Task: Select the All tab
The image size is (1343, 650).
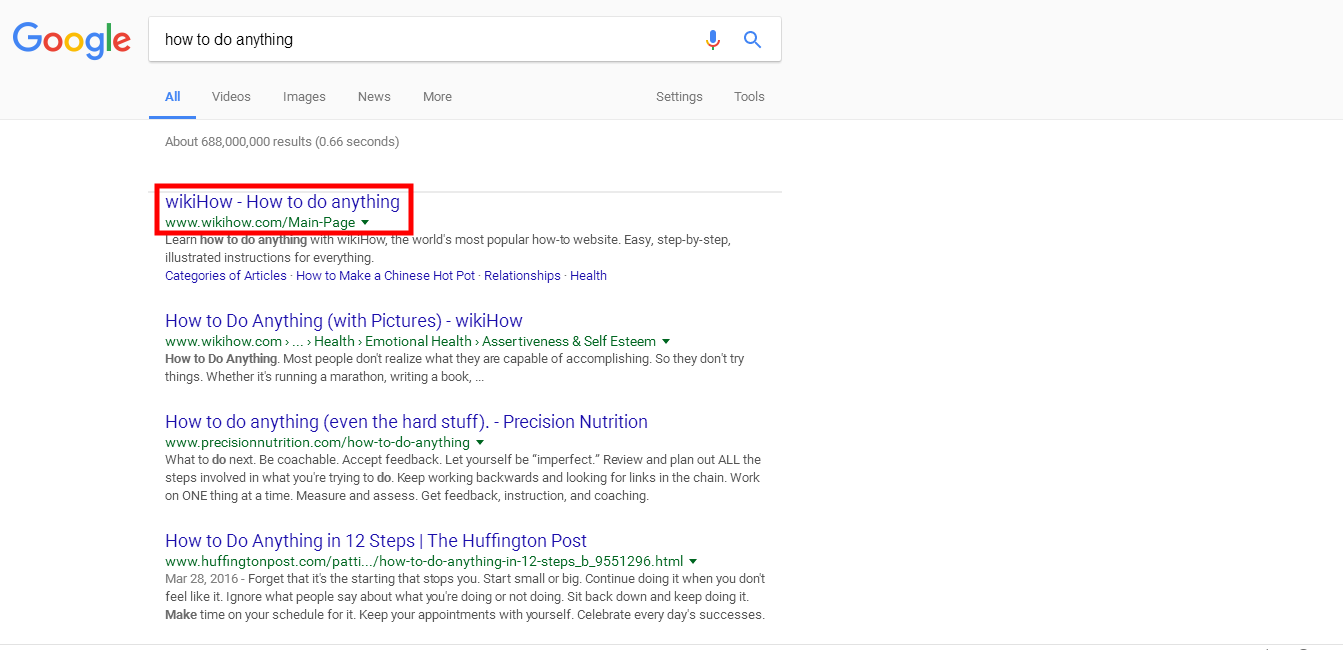Action: click(173, 97)
